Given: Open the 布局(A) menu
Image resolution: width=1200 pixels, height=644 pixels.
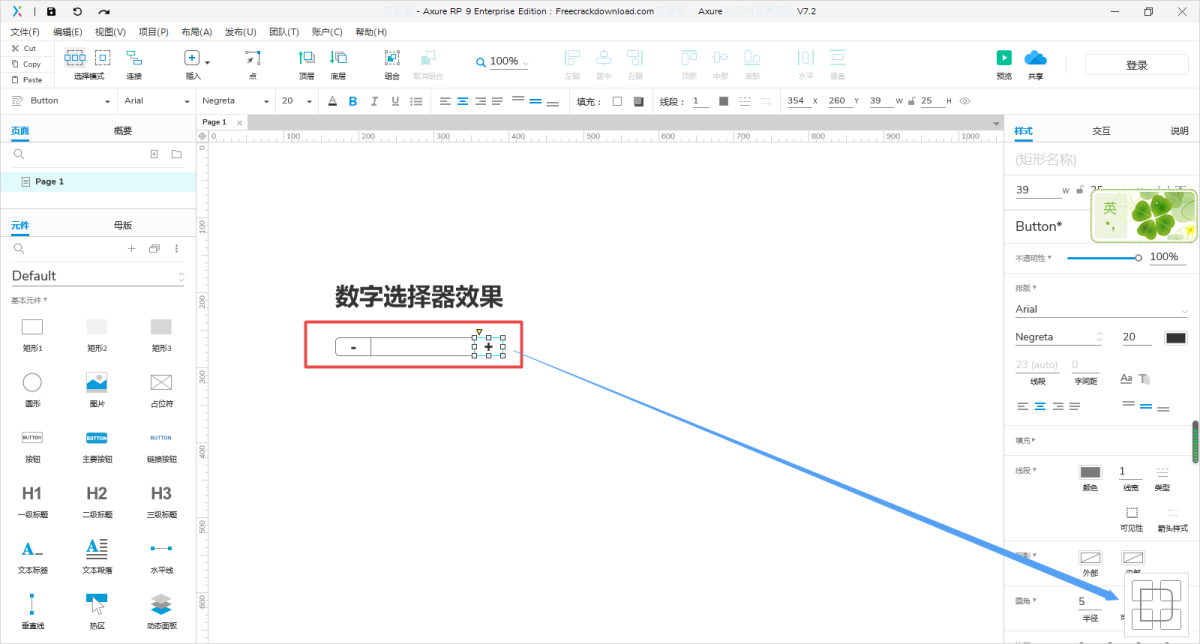Looking at the screenshot, I should [x=196, y=32].
